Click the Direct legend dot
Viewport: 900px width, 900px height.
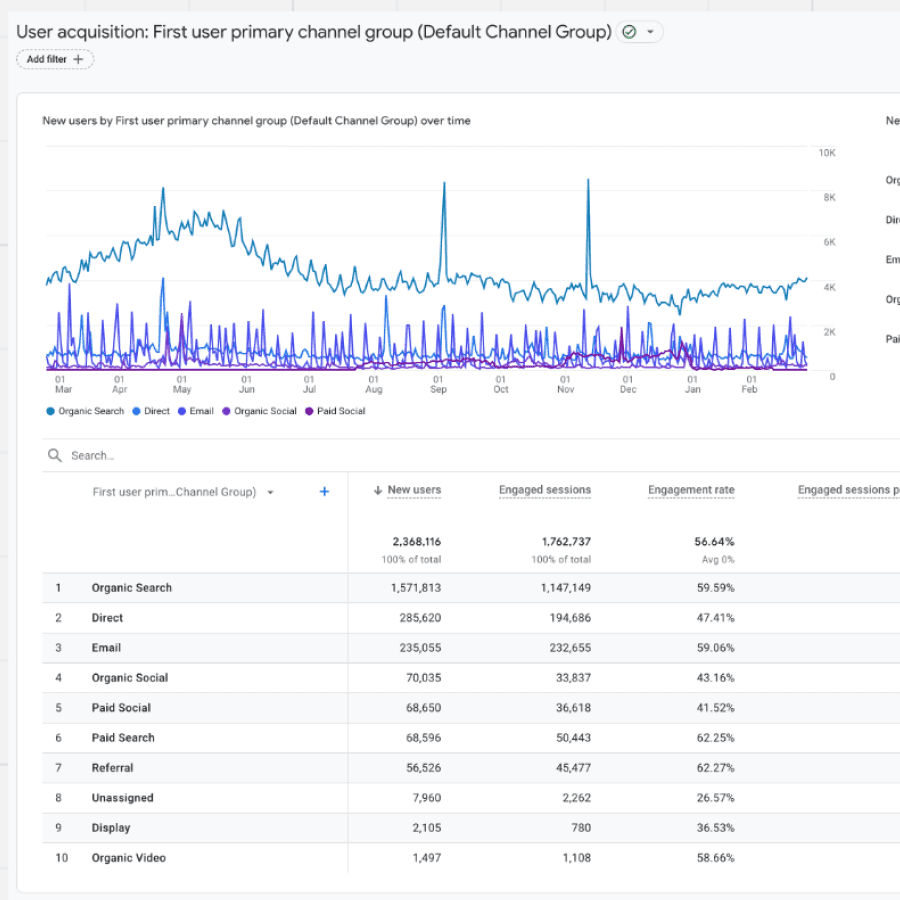(x=137, y=411)
